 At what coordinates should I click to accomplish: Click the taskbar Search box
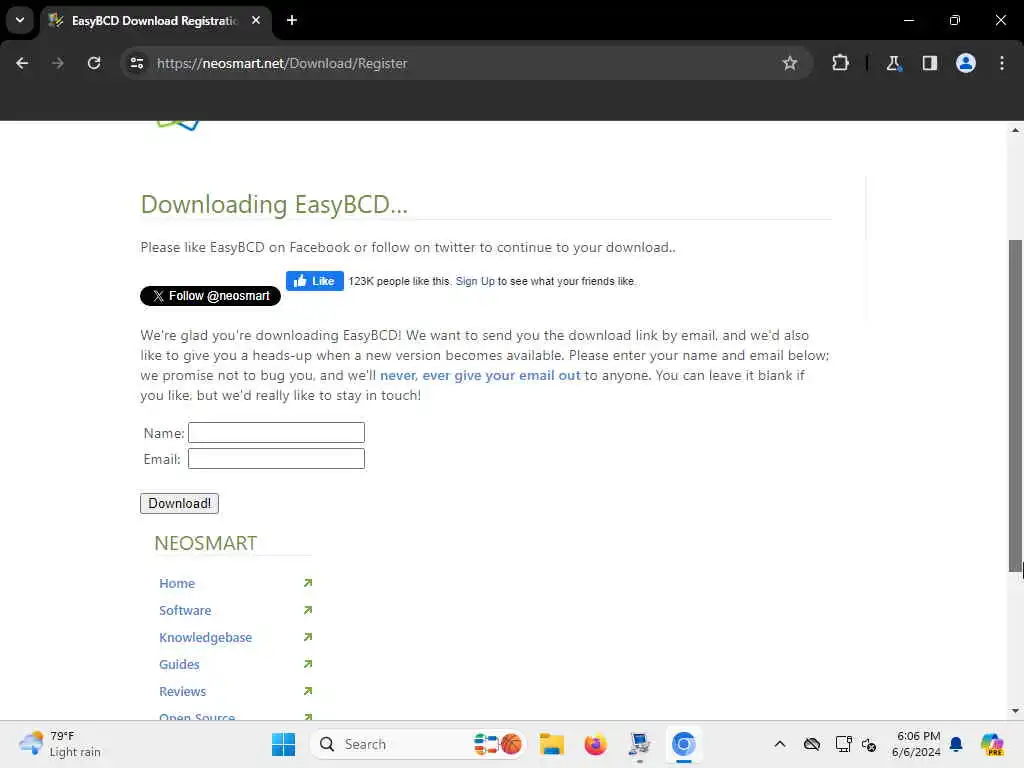[x=418, y=744]
